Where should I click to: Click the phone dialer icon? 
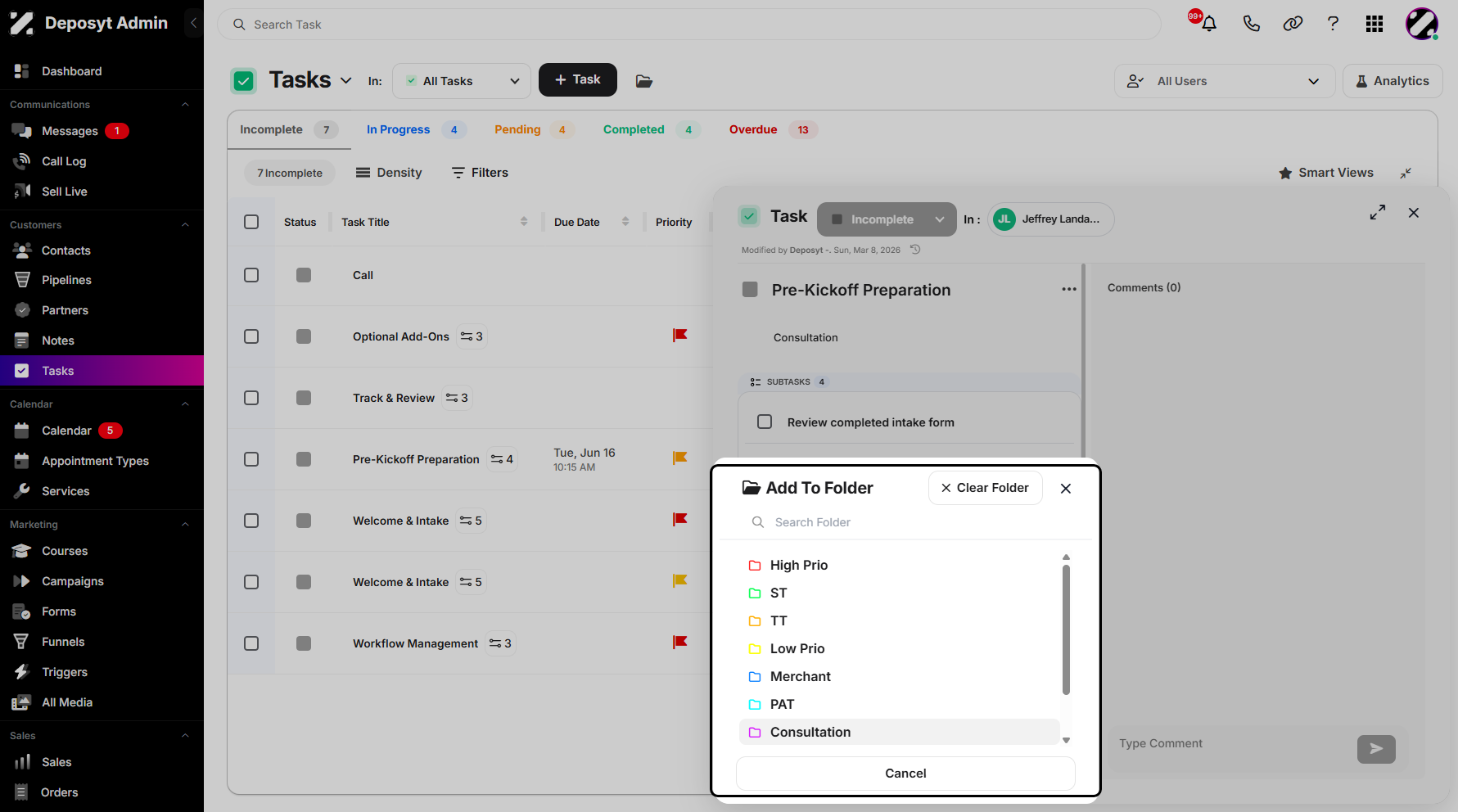[x=1251, y=23]
